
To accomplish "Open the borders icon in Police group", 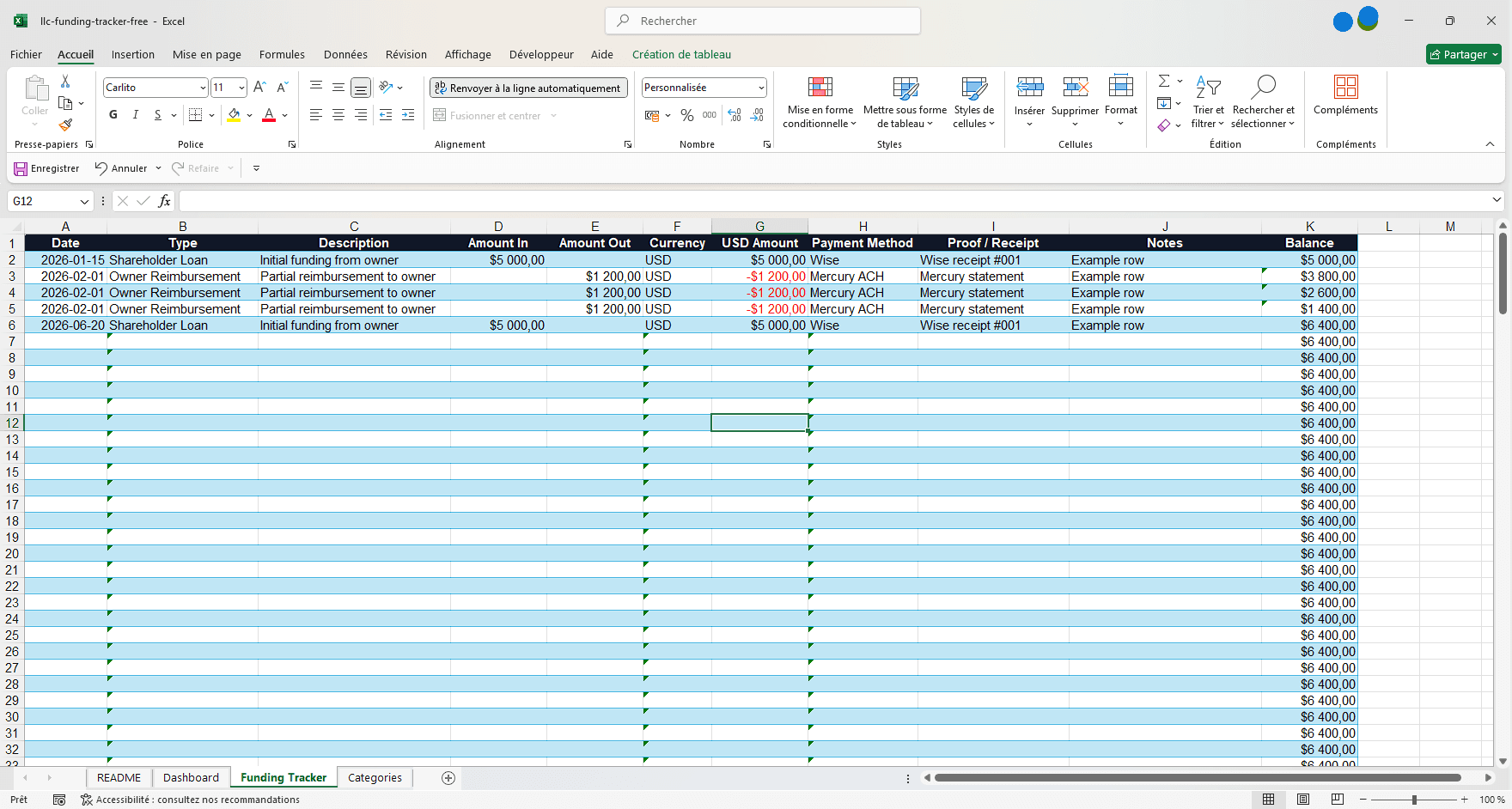I will click(x=196, y=115).
